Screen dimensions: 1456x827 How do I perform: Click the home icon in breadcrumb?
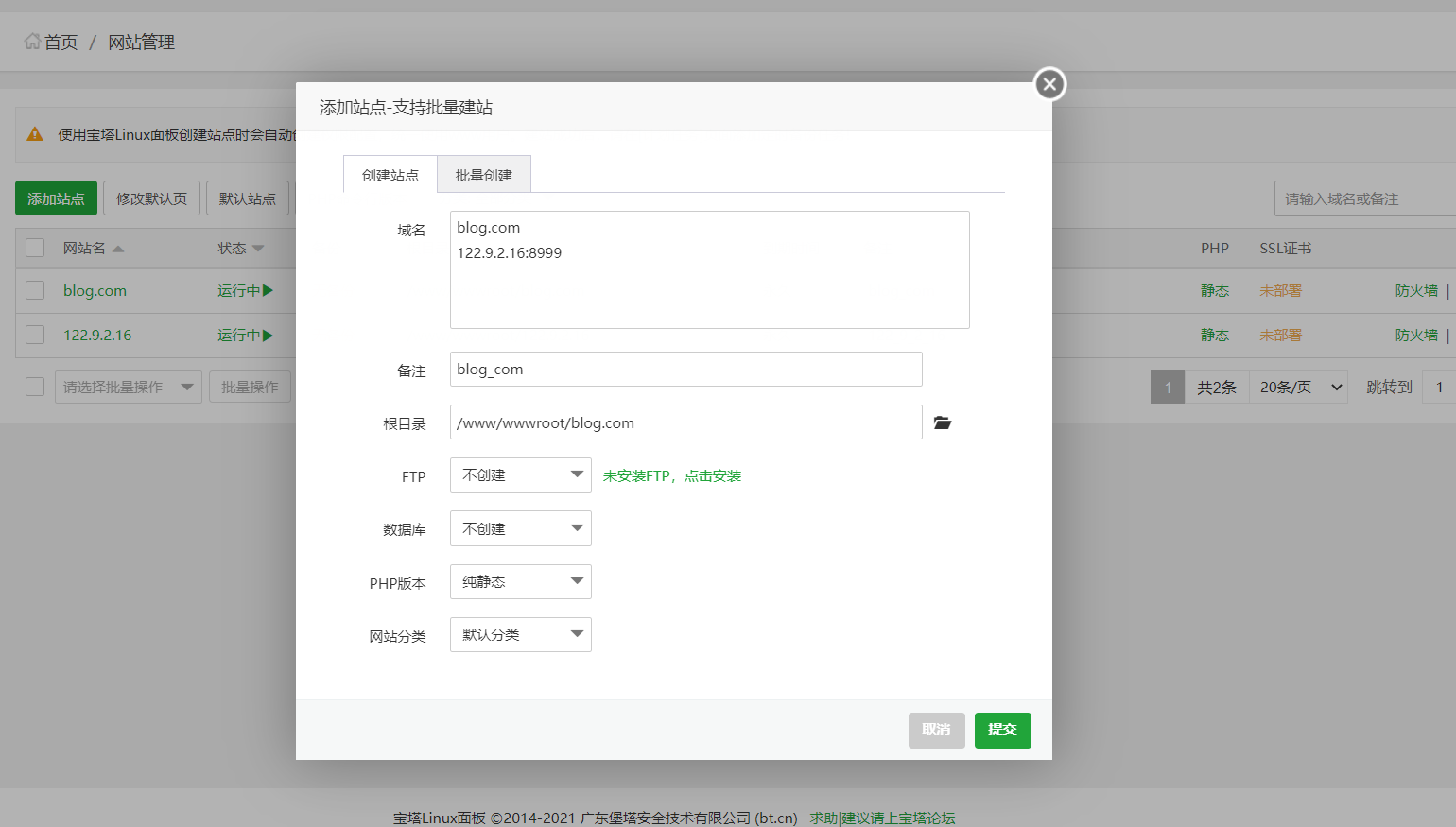pyautogui.click(x=32, y=42)
